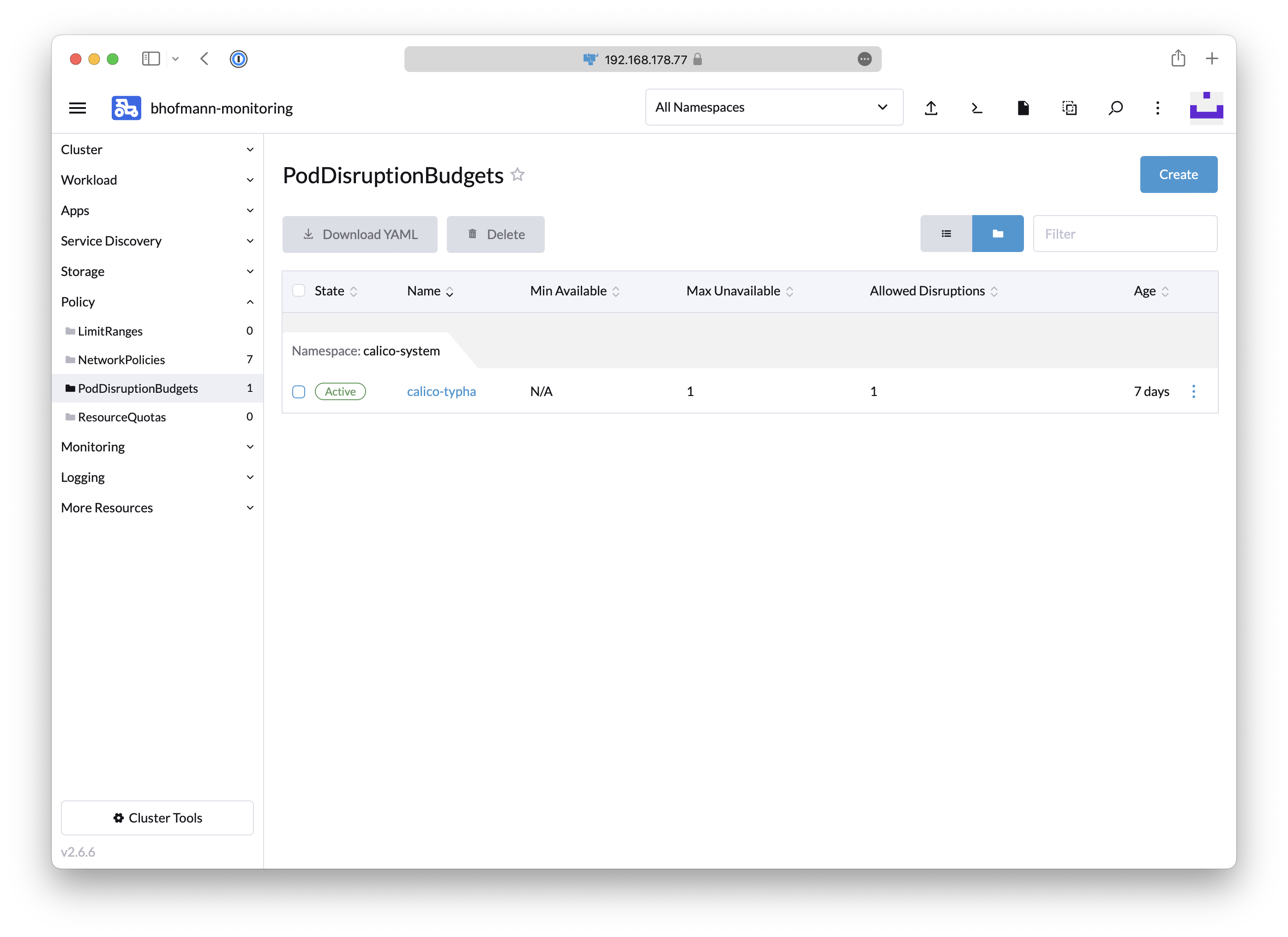This screenshot has width=1288, height=937.
Task: Click the Safari address bar
Action: [642, 59]
